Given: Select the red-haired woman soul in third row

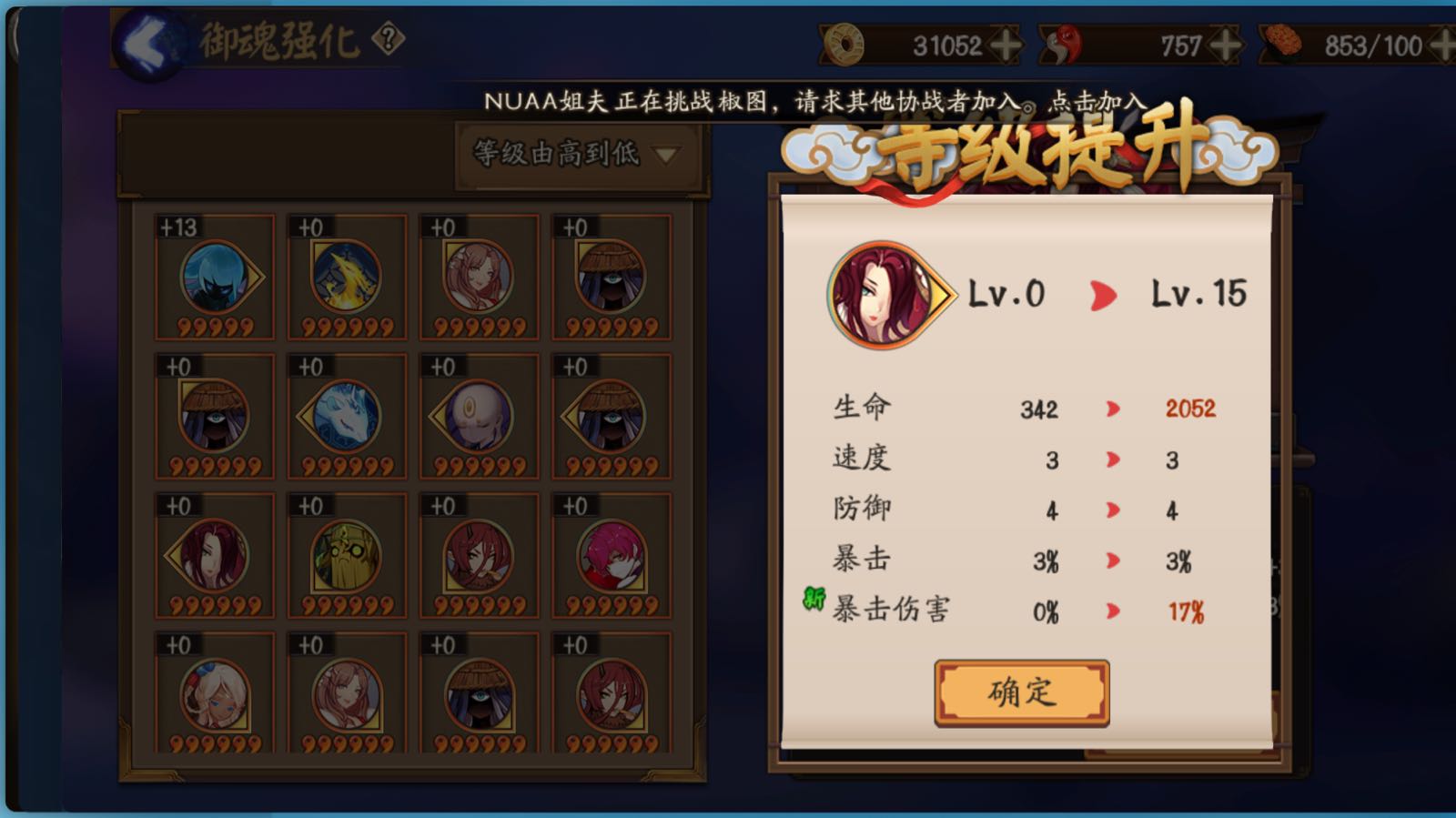Looking at the screenshot, I should pyautogui.click(x=215, y=556).
